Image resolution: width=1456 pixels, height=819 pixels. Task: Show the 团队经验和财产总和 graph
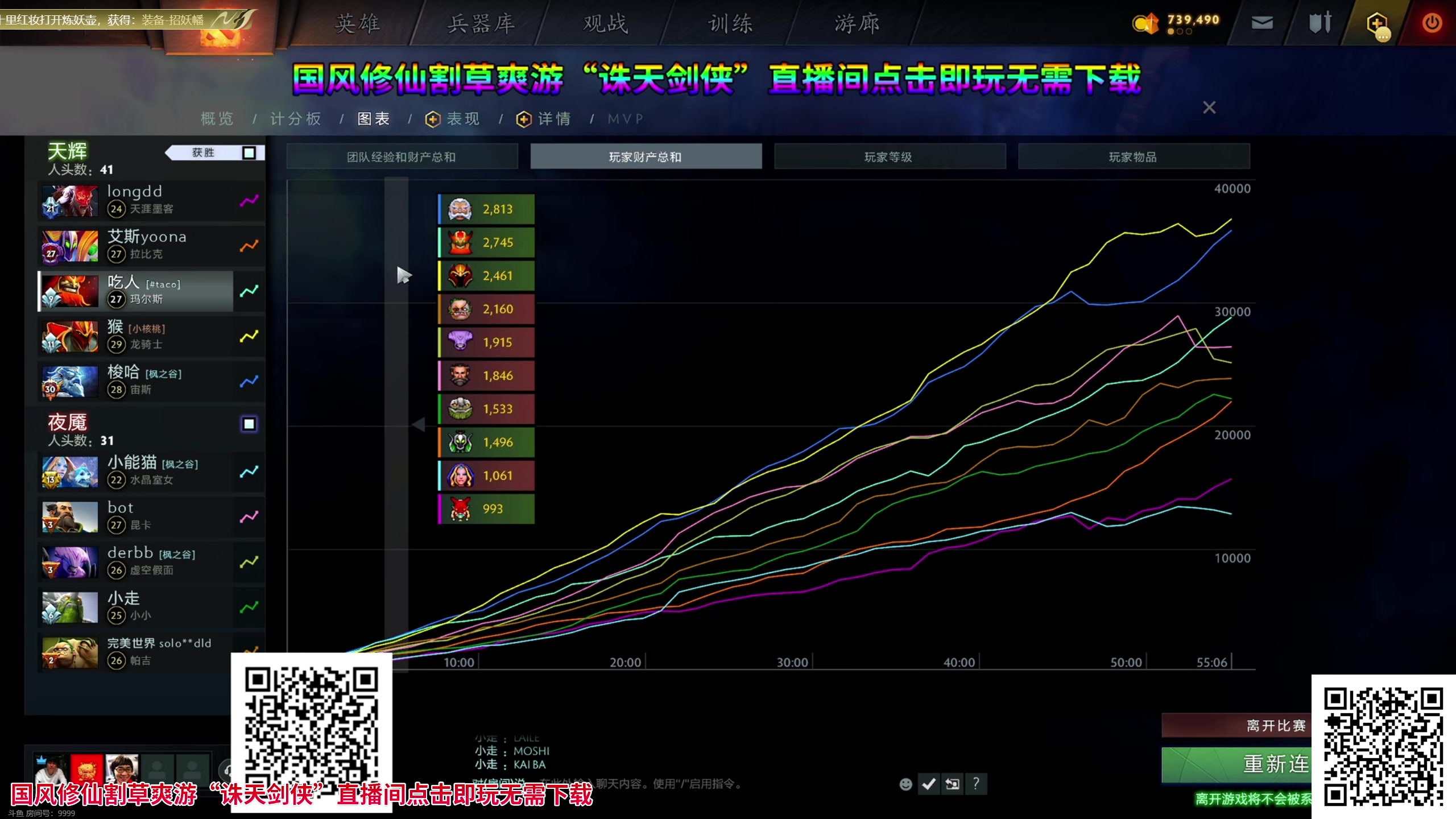point(402,156)
